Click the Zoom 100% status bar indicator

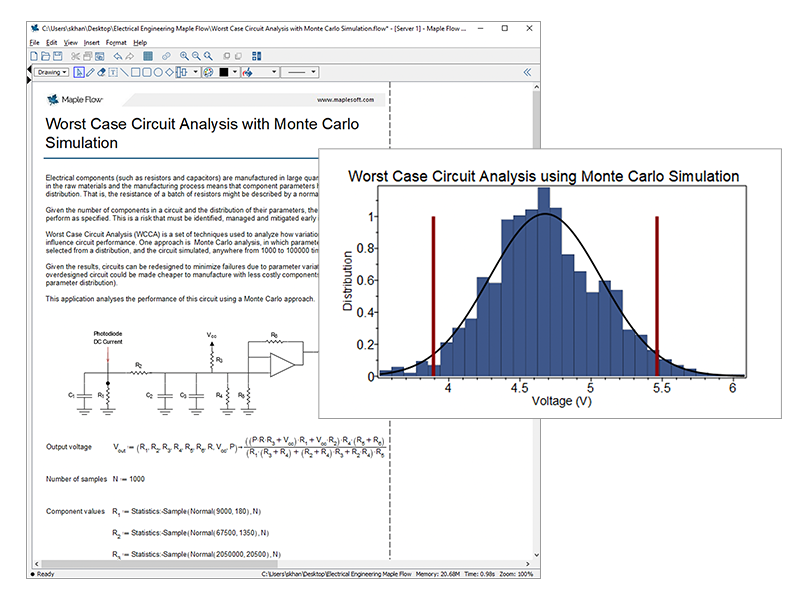coord(515,574)
